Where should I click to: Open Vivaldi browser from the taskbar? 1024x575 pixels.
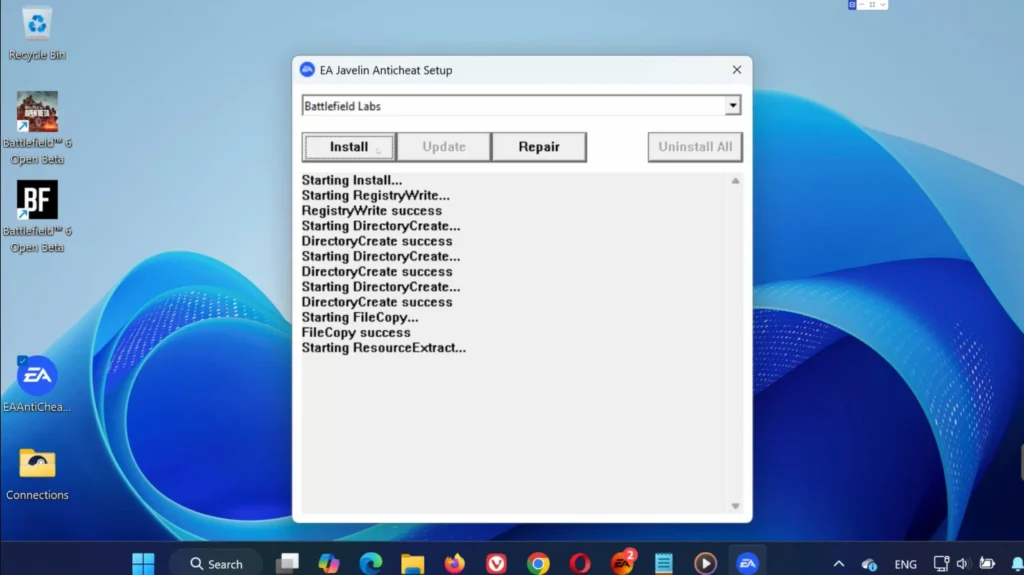click(x=496, y=563)
